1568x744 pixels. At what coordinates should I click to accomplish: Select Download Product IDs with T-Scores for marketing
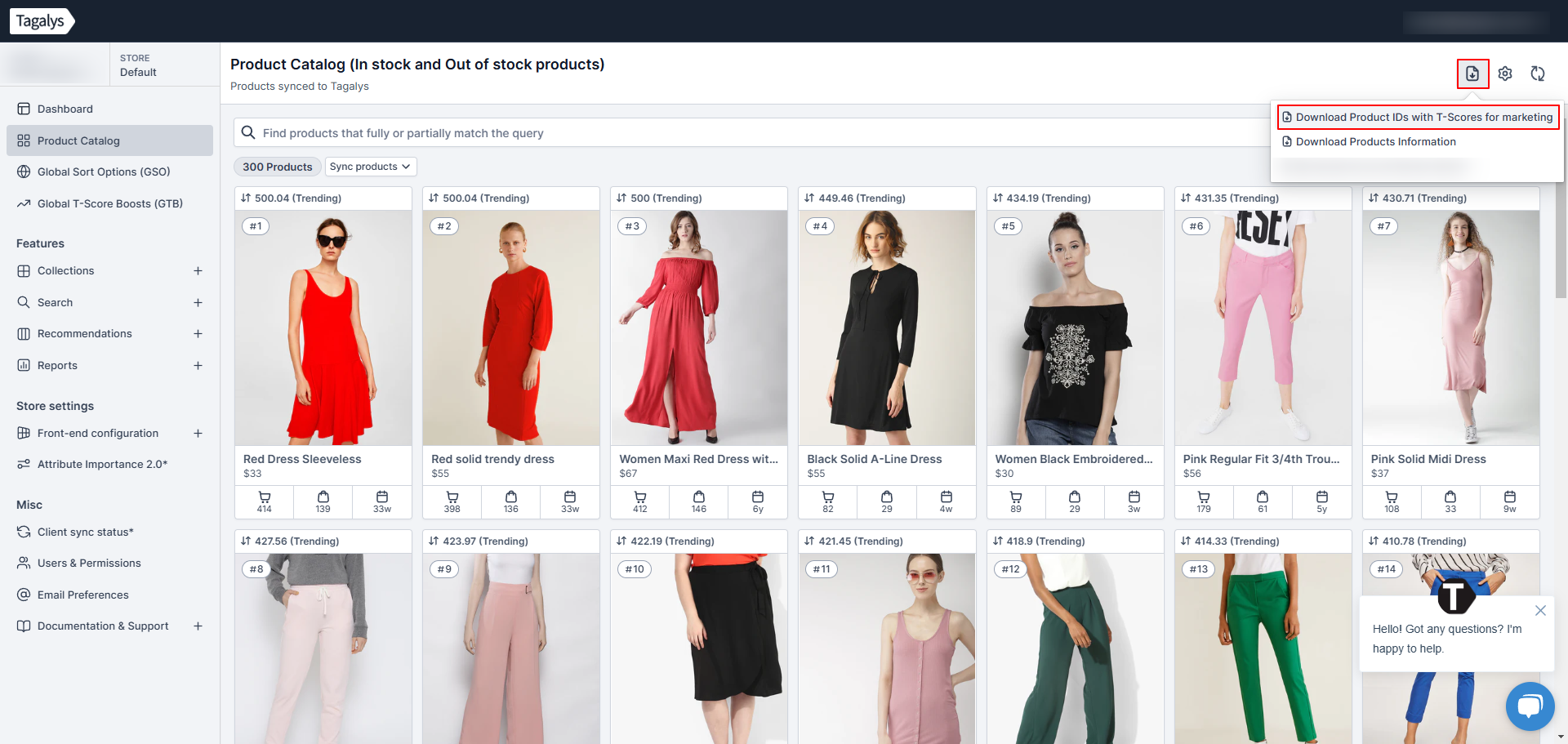pos(1418,117)
